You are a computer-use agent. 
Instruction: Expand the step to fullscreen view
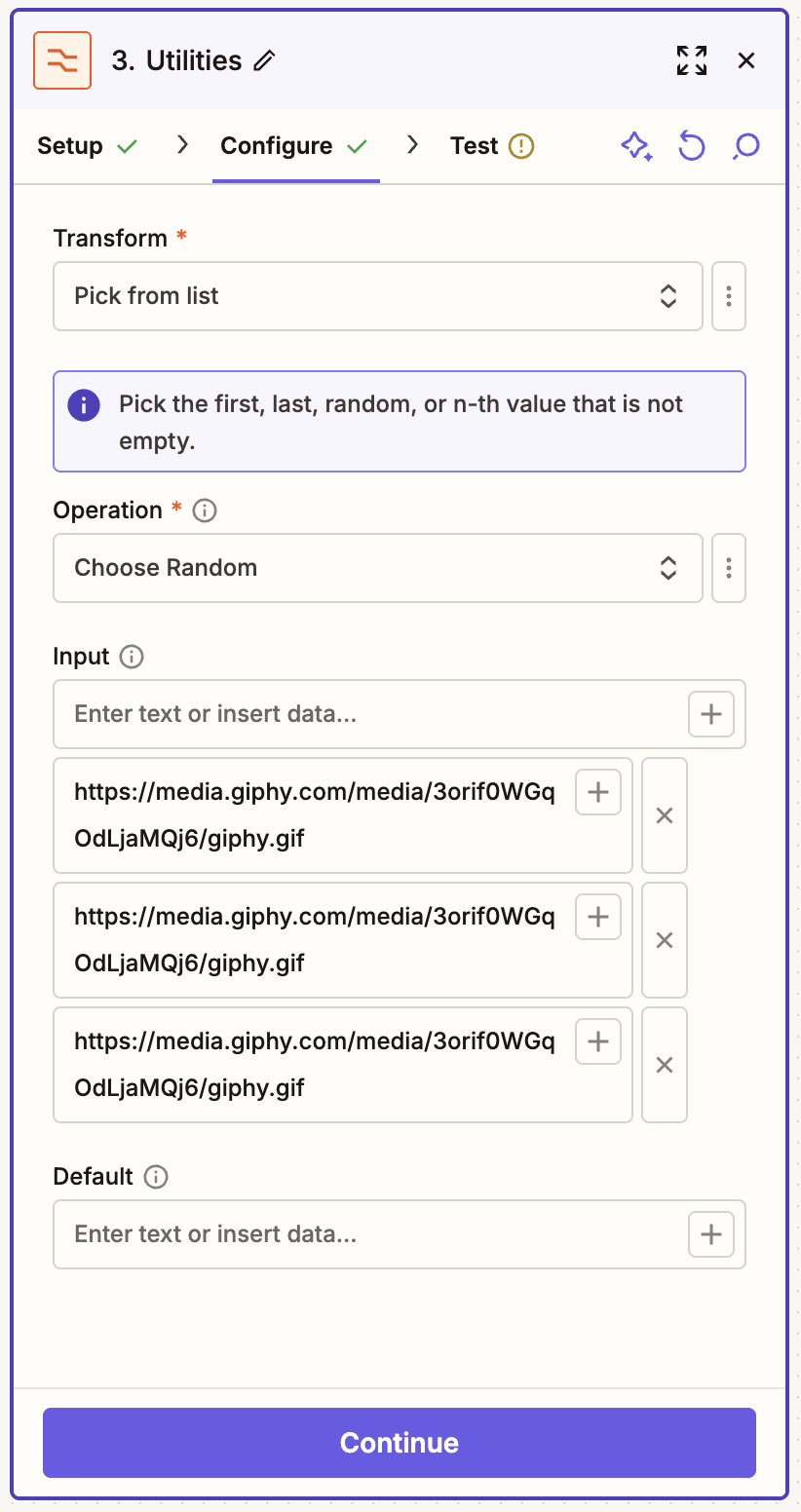692,59
